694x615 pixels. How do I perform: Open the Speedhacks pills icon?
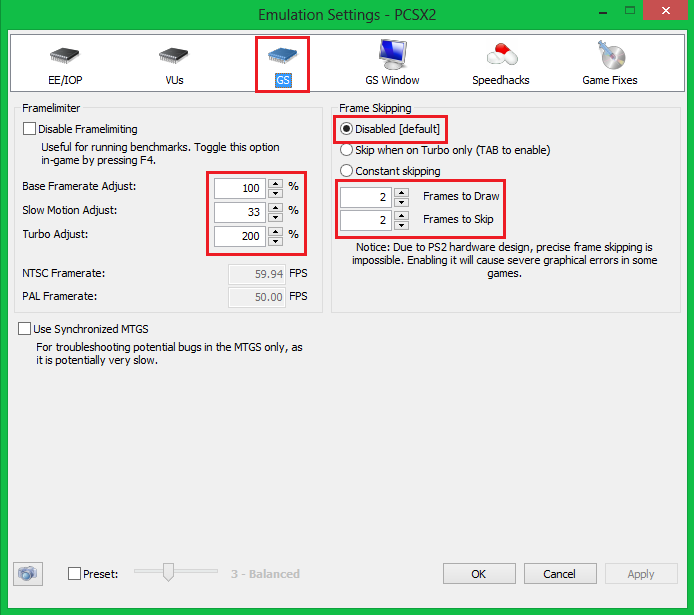(501, 54)
